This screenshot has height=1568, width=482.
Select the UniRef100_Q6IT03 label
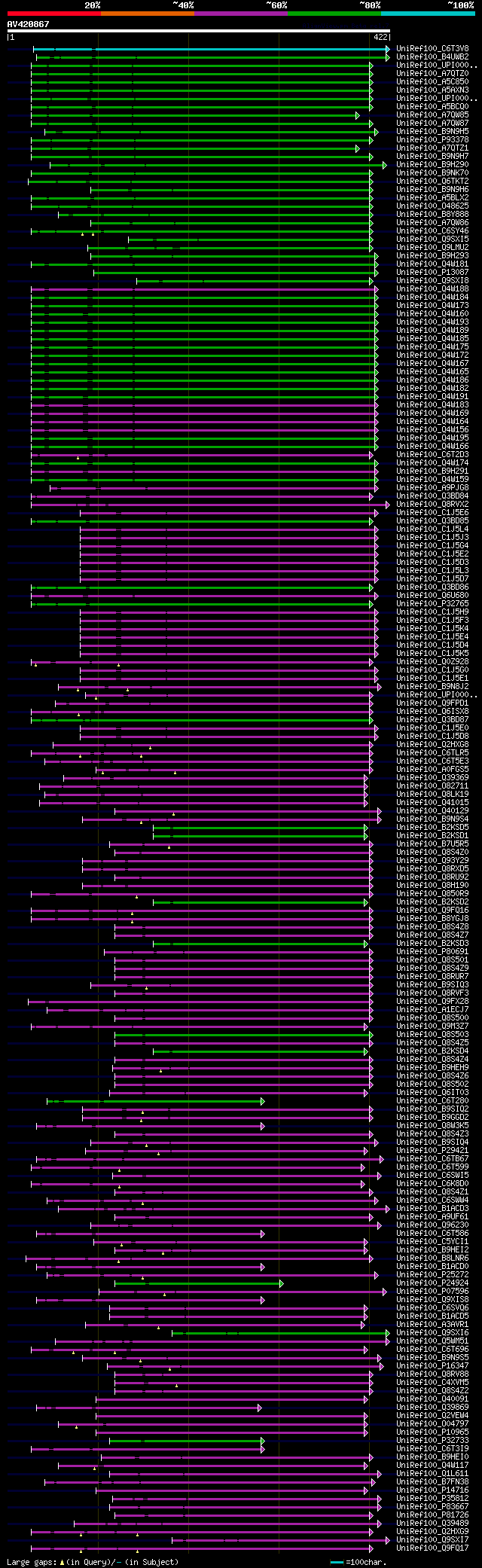432,1093
